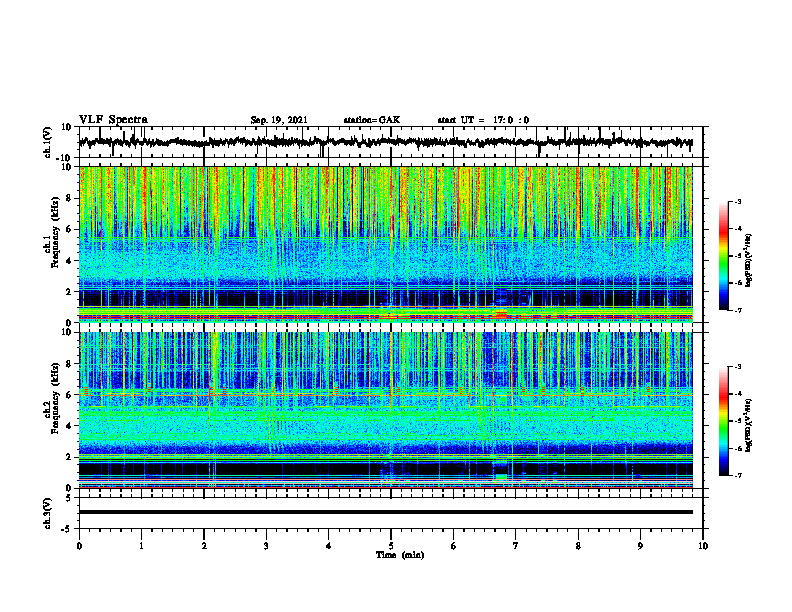Click the "VLF Spectra" plot title
This screenshot has height=612, width=792.
113,120
